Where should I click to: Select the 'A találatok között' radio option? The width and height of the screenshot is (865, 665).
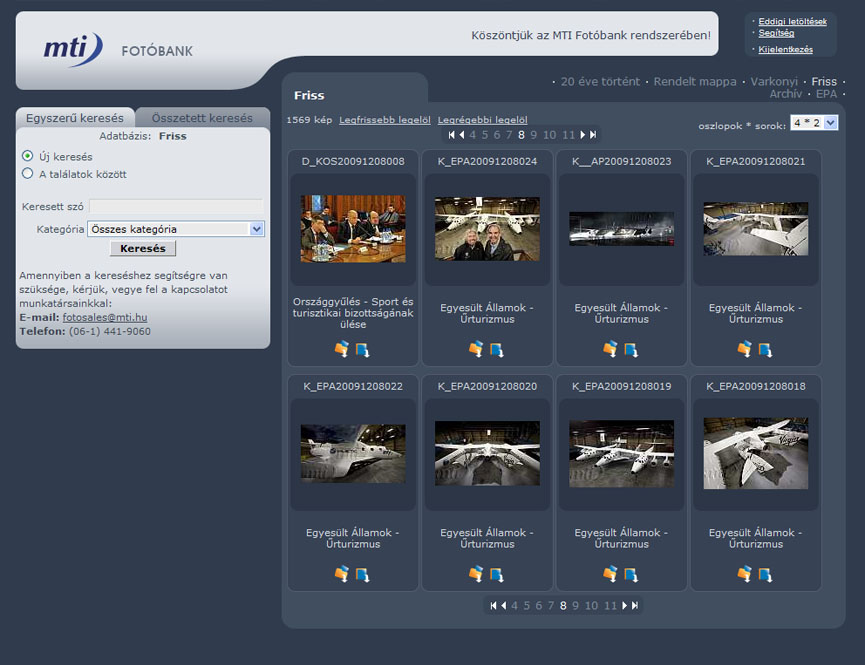[x=28, y=174]
